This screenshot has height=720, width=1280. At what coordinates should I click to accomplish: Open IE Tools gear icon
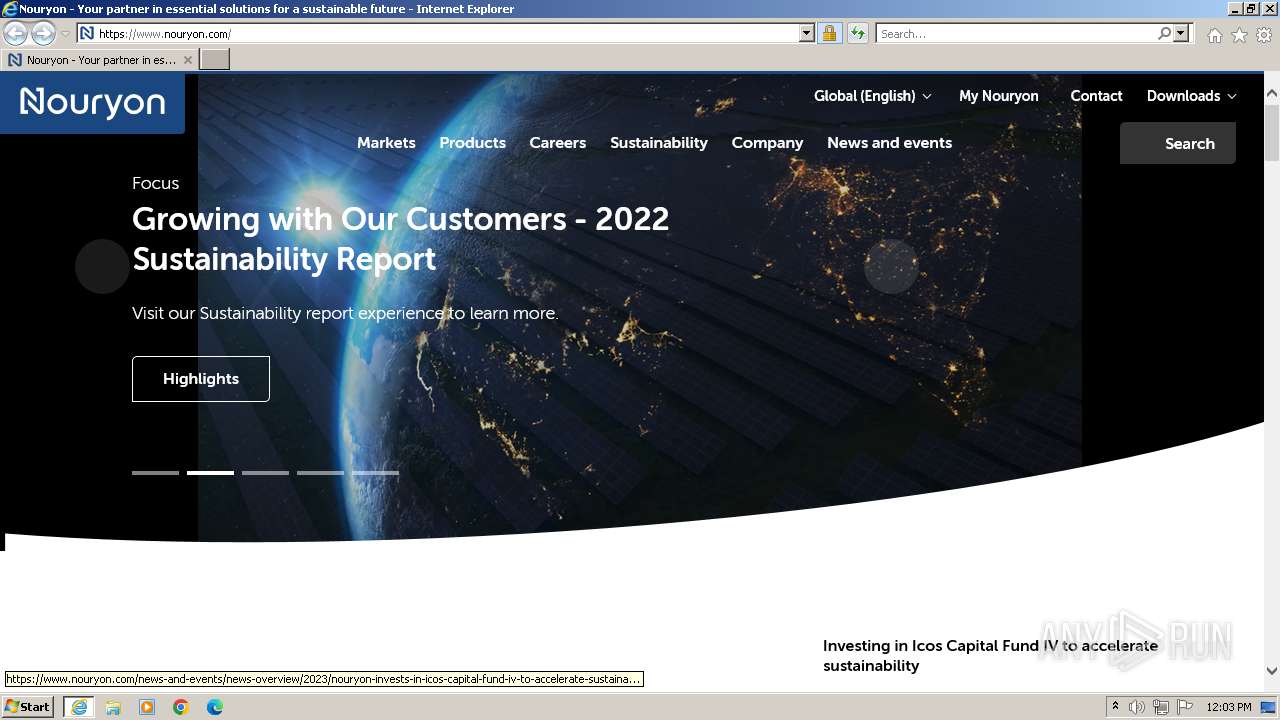point(1264,35)
